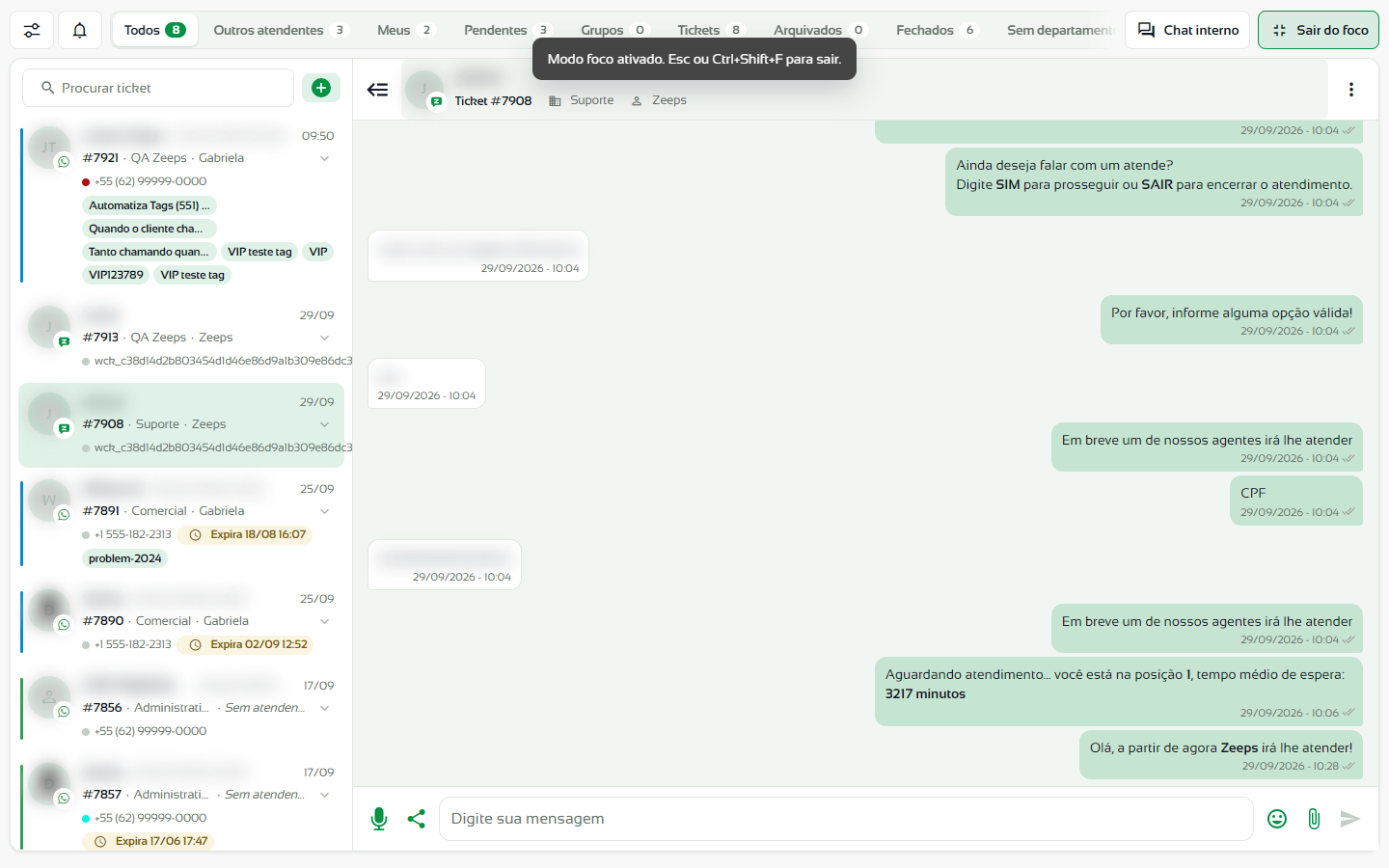This screenshot has width=1389, height=868.
Task: Expand ticket #7857 chevron
Action: pos(325,795)
